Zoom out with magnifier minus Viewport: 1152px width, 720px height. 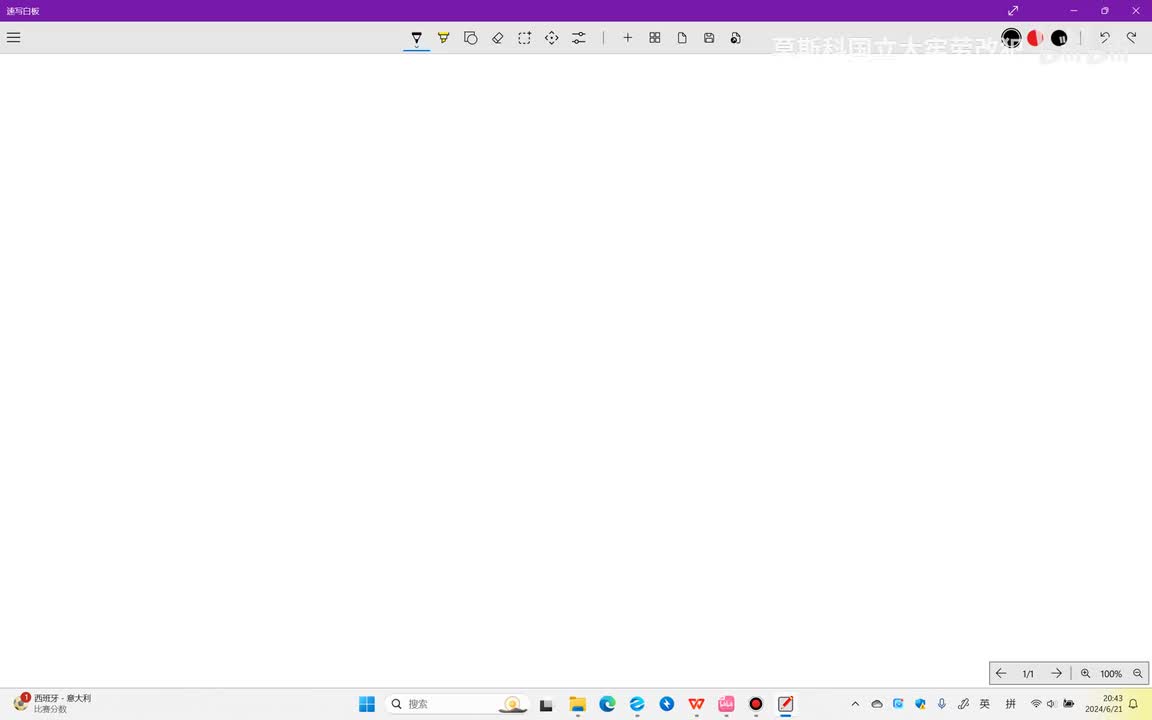[x=1137, y=673]
